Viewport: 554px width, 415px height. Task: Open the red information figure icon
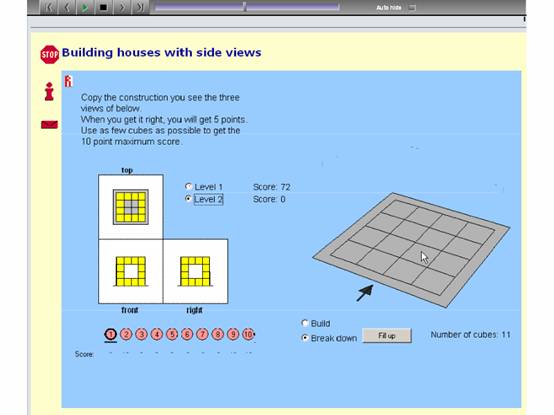pos(49,91)
